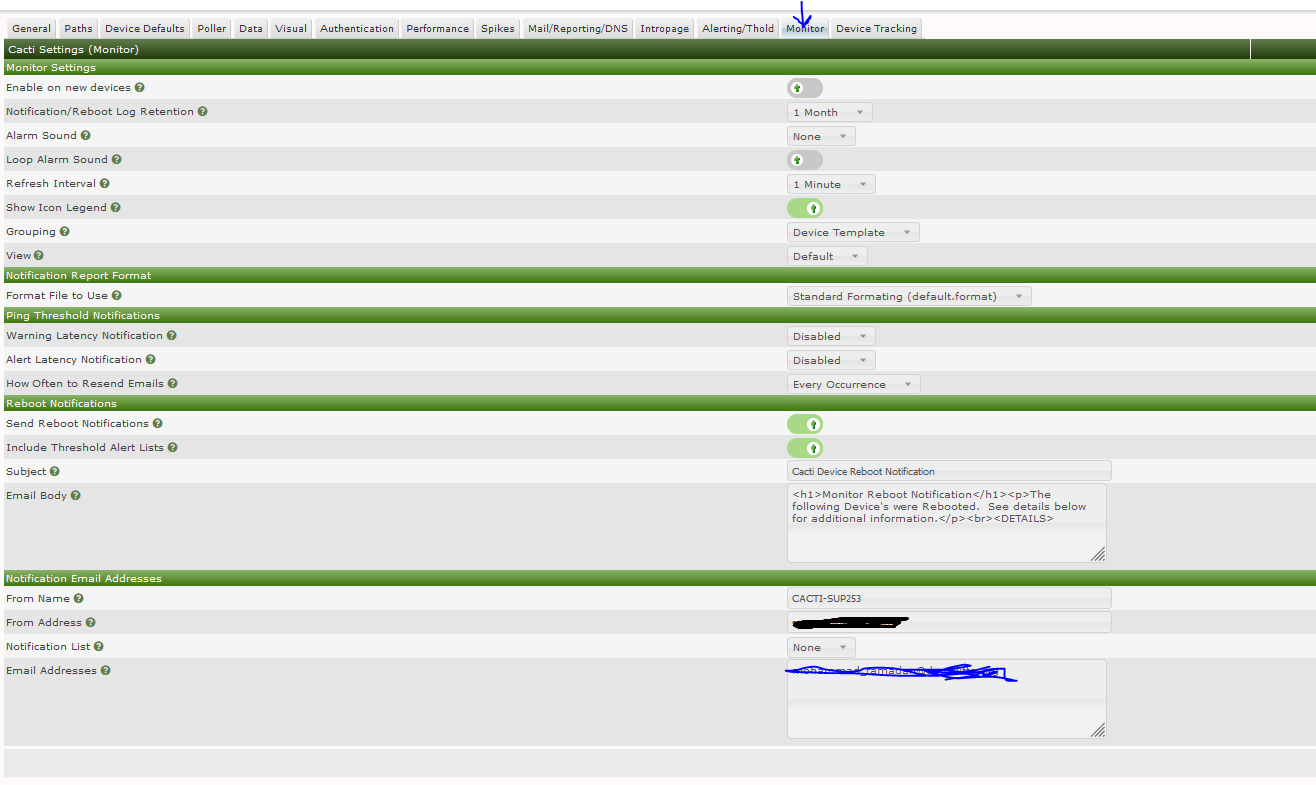Viewport: 1316px width, 785px height.
Task: Open the Alerting/Thold tab
Action: [x=738, y=29]
